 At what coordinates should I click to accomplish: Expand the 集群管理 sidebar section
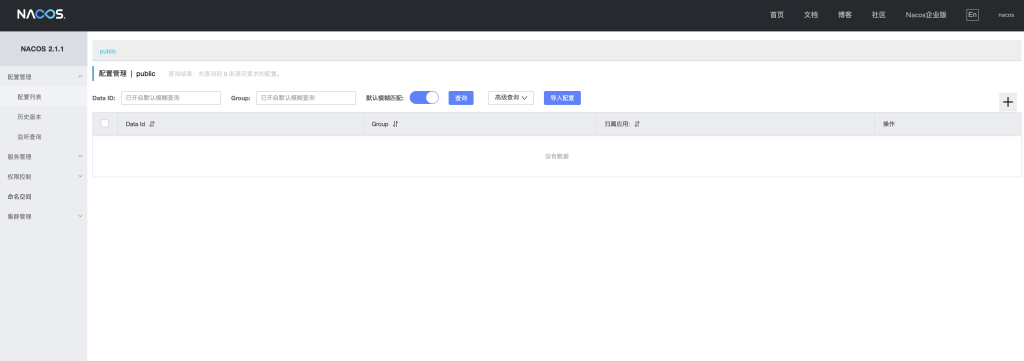(x=43, y=217)
